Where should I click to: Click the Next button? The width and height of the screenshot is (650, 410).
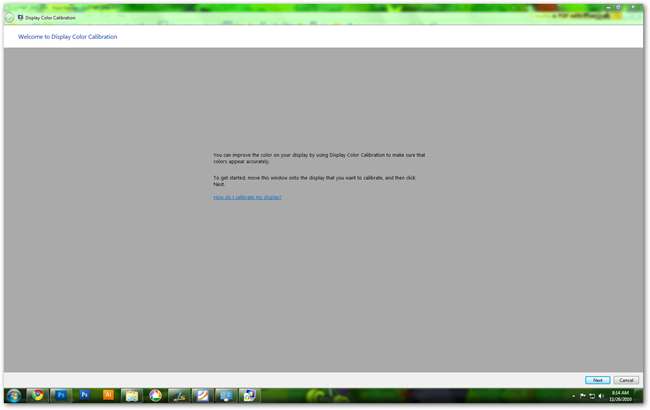point(597,380)
